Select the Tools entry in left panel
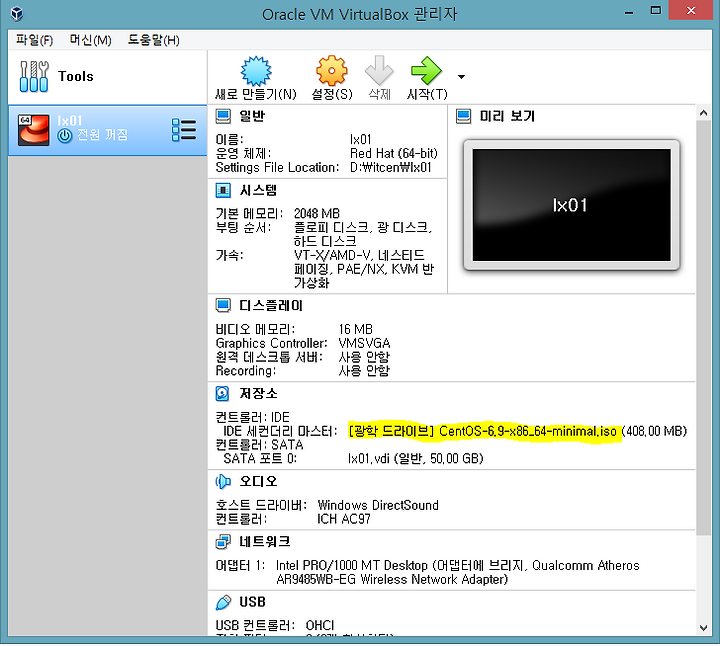This screenshot has height=646, width=720. 107,77
